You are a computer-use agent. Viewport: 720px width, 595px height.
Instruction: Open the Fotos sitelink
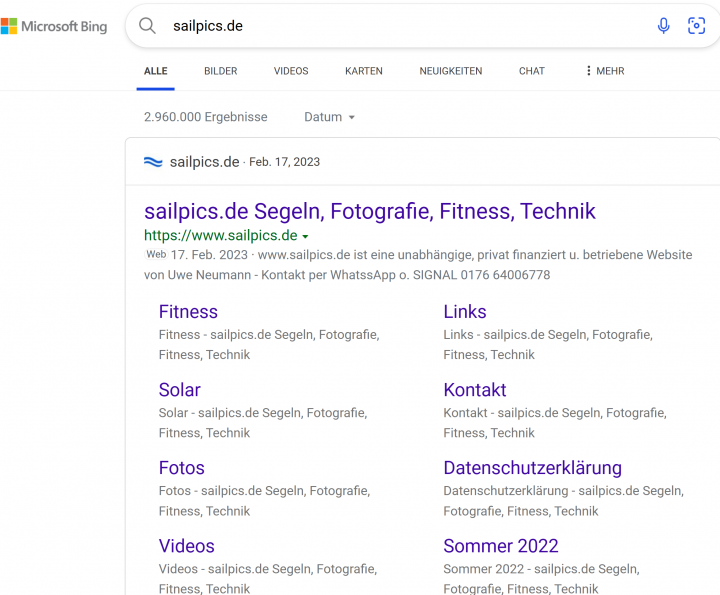tap(181, 468)
